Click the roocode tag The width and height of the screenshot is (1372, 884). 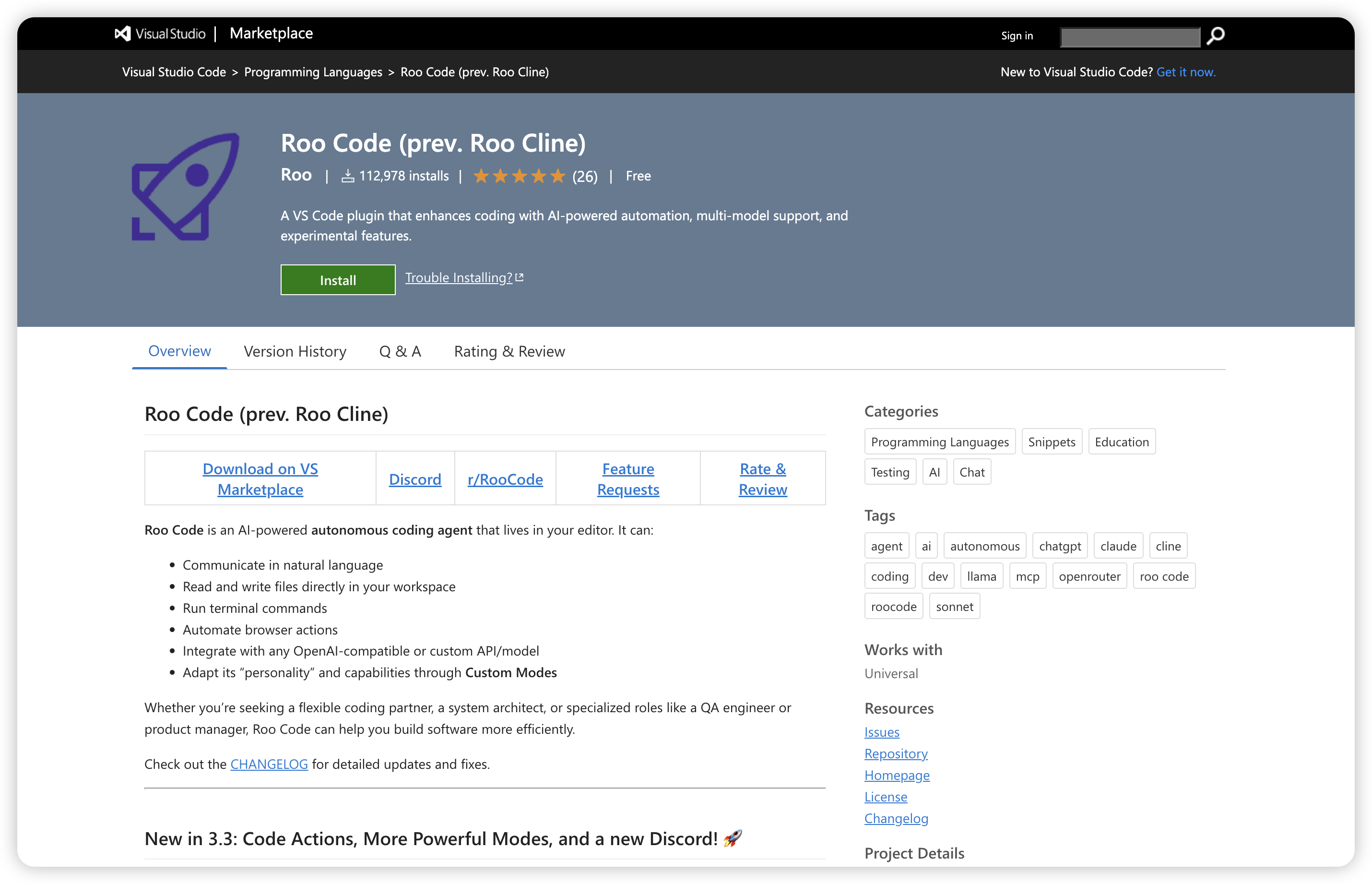pyautogui.click(x=893, y=606)
